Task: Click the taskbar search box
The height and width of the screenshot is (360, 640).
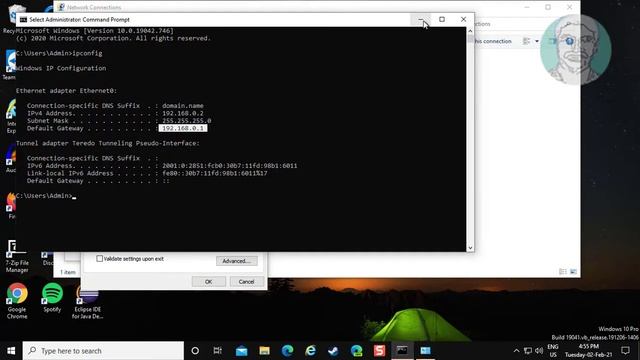Action: [103, 351]
